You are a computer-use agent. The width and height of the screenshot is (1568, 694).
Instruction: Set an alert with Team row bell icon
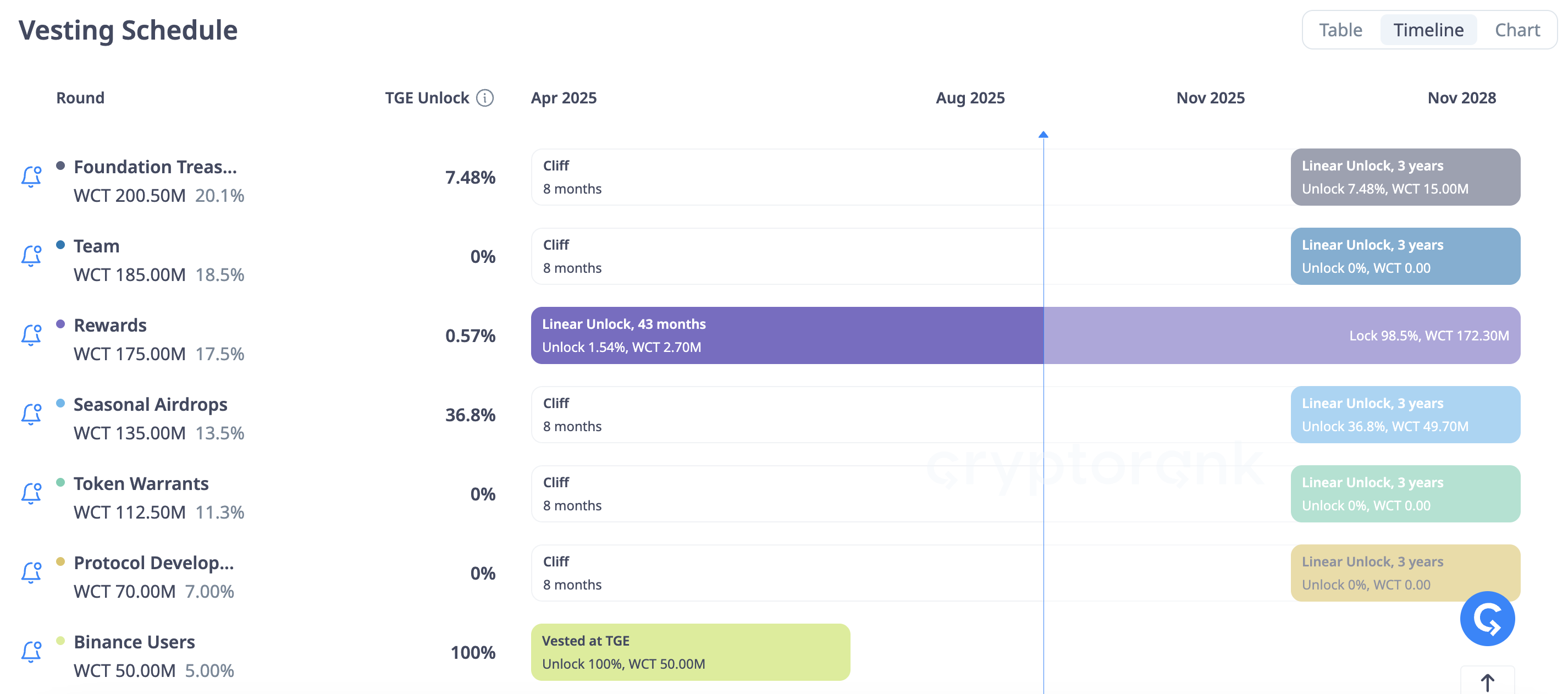(x=32, y=256)
